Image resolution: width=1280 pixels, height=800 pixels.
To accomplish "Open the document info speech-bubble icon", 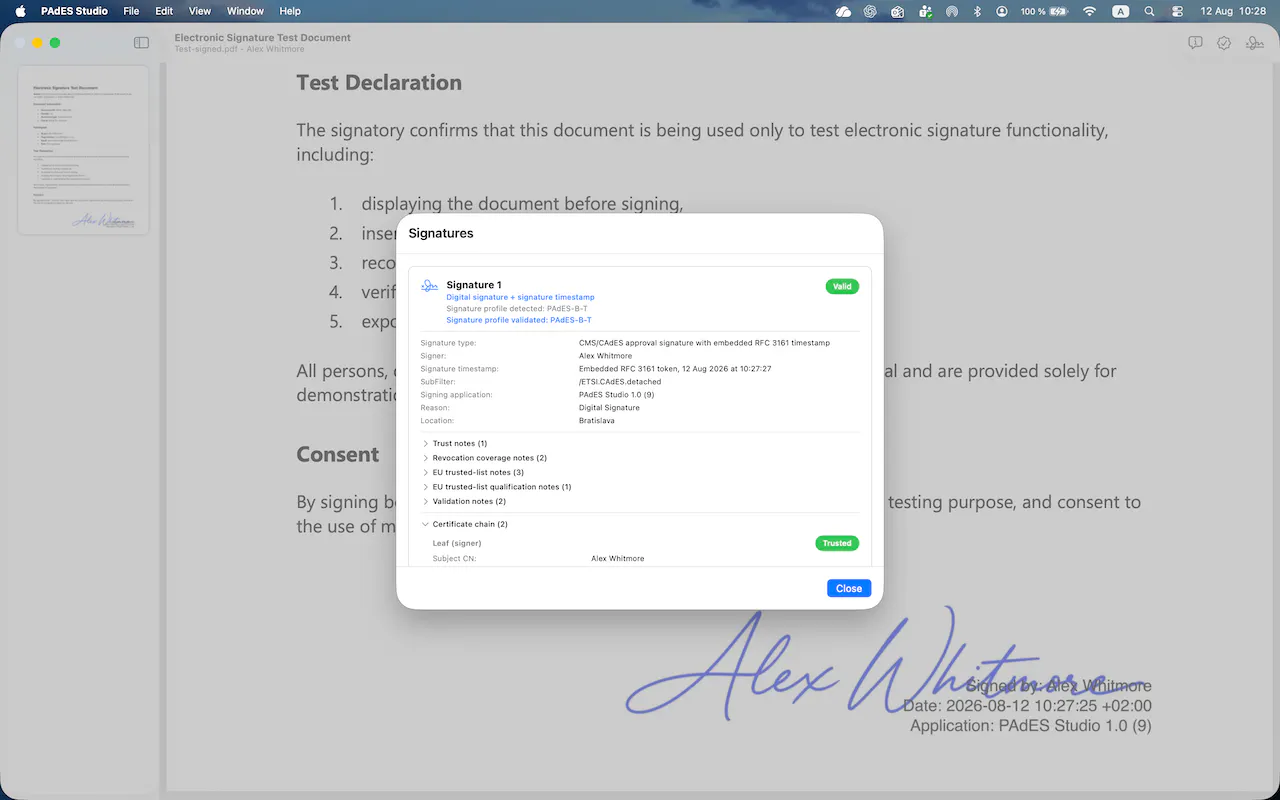I will 1195,43.
